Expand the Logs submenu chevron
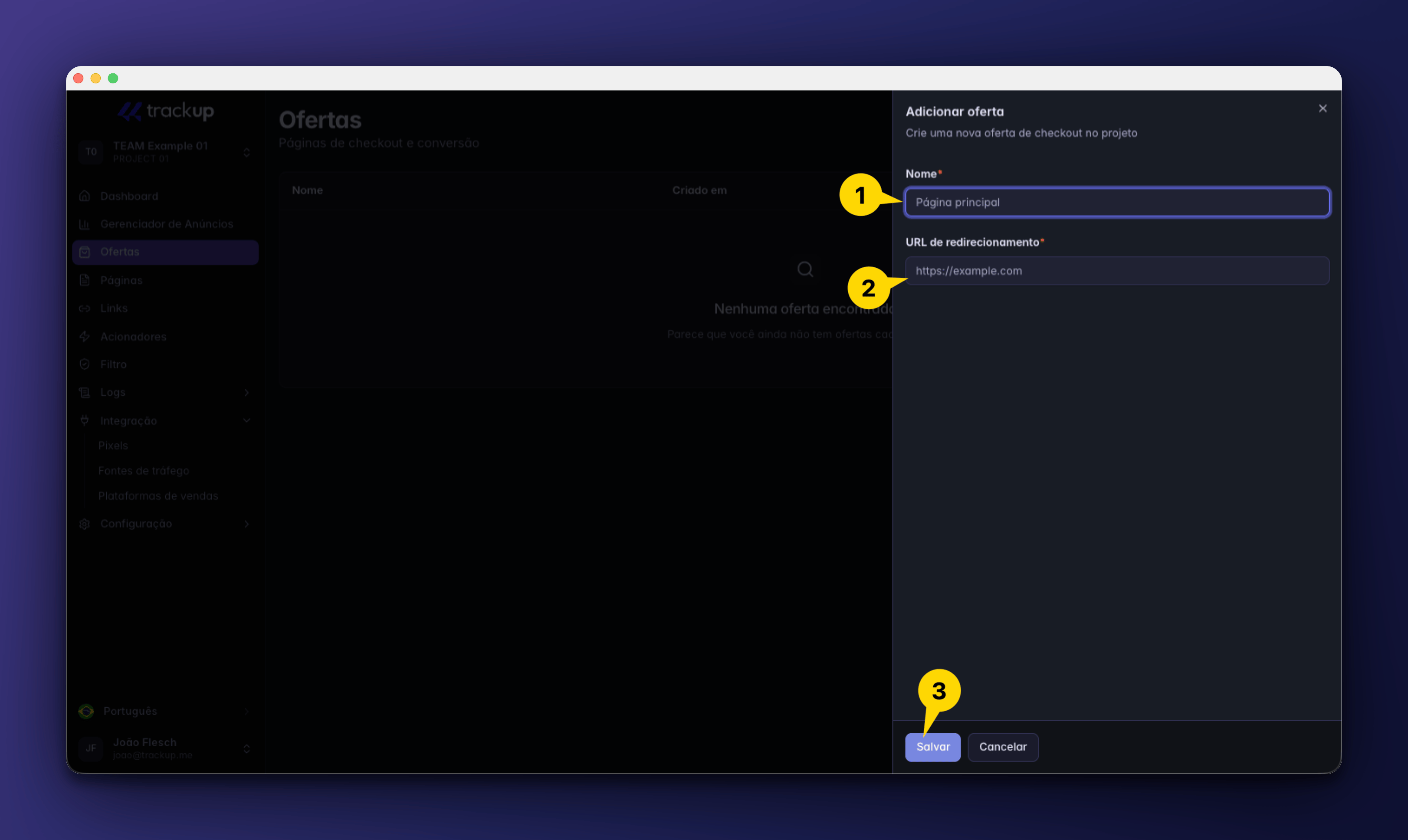1408x840 pixels. coord(246,392)
